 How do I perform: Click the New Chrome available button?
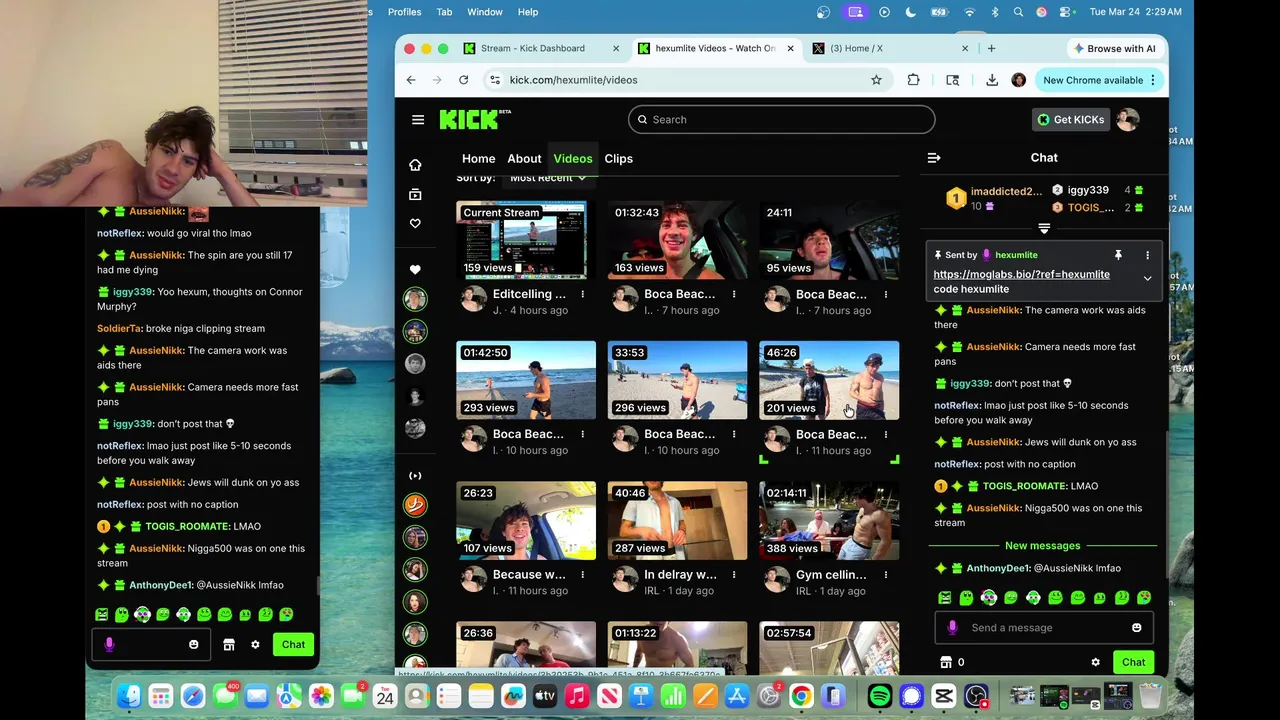[x=1099, y=80]
